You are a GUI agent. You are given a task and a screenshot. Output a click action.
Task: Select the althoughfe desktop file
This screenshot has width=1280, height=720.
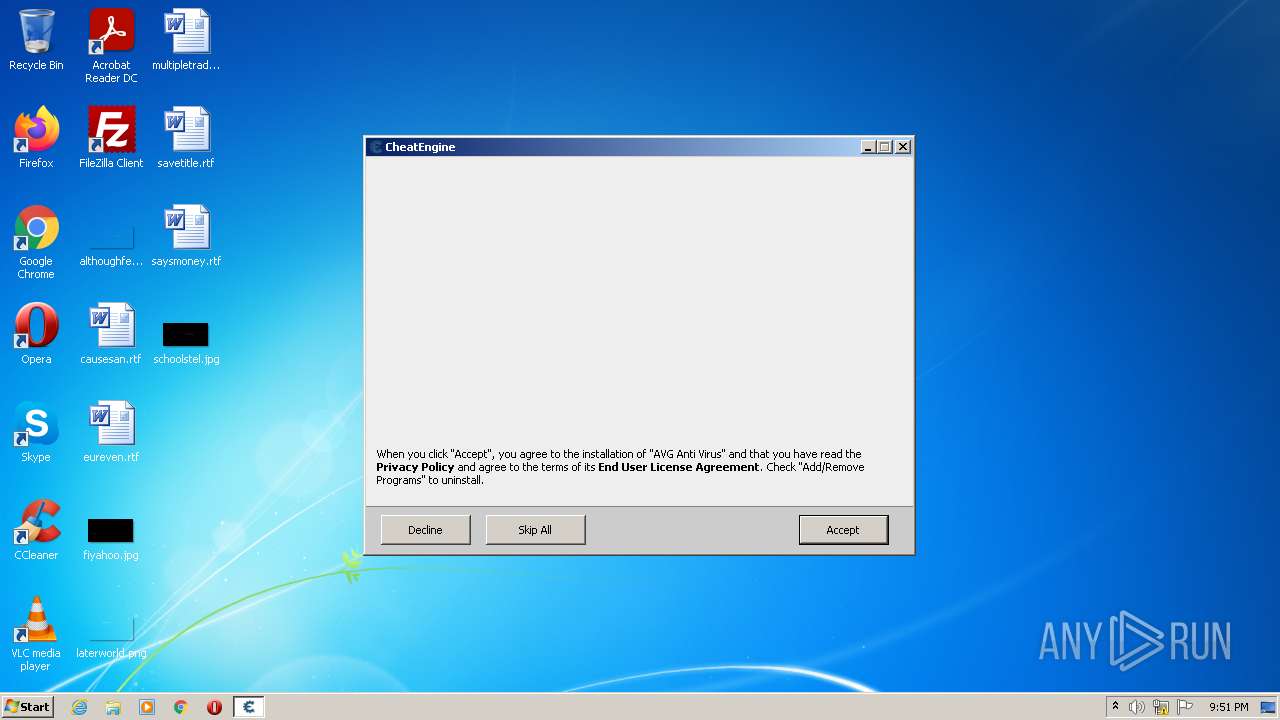tap(111, 246)
